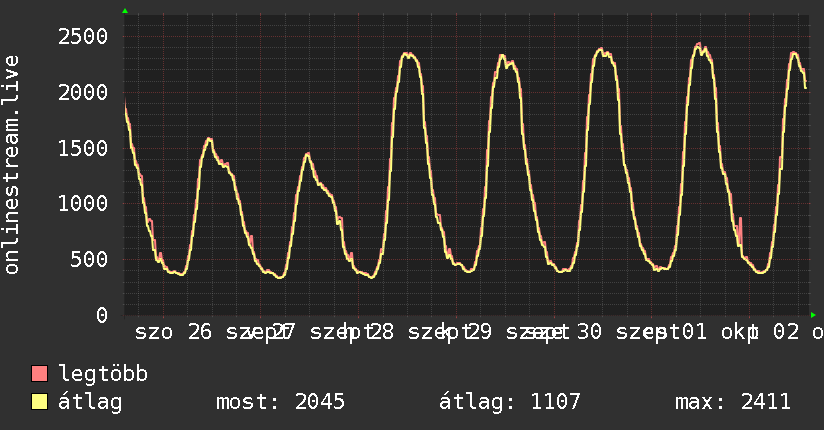
Task: Click the onlinestream.live vertical axis title
Action: click(11, 165)
